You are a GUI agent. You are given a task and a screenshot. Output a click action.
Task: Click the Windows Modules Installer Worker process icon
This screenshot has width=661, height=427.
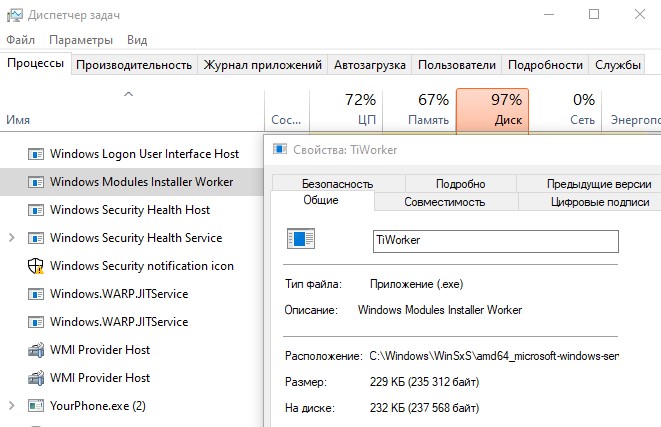36,182
